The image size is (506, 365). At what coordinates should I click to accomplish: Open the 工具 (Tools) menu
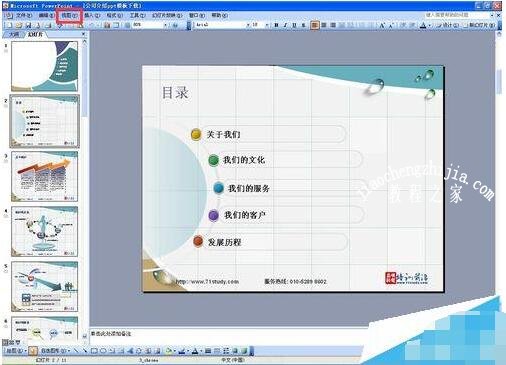tap(137, 15)
